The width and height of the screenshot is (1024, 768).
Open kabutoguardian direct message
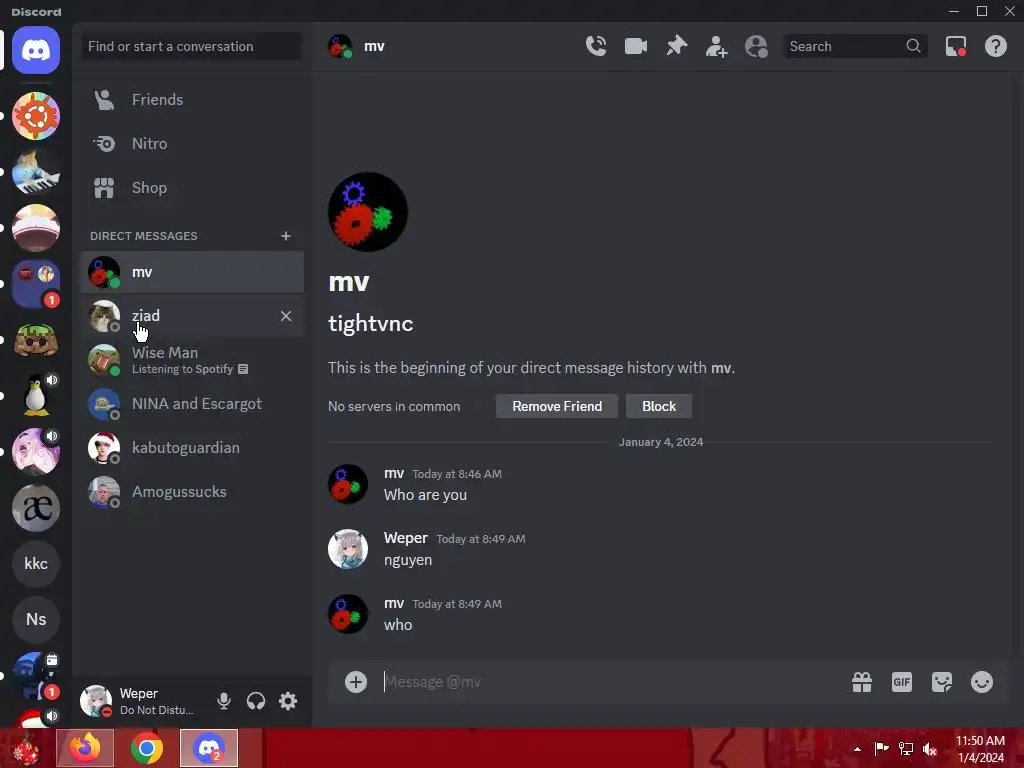192,448
